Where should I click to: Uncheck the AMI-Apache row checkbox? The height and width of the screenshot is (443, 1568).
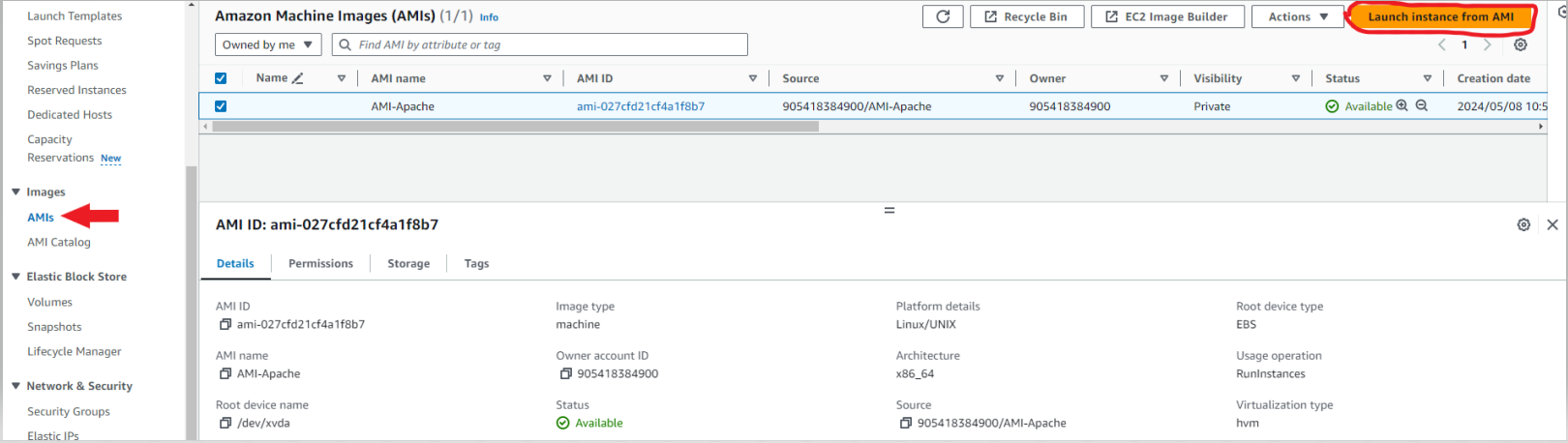point(221,106)
